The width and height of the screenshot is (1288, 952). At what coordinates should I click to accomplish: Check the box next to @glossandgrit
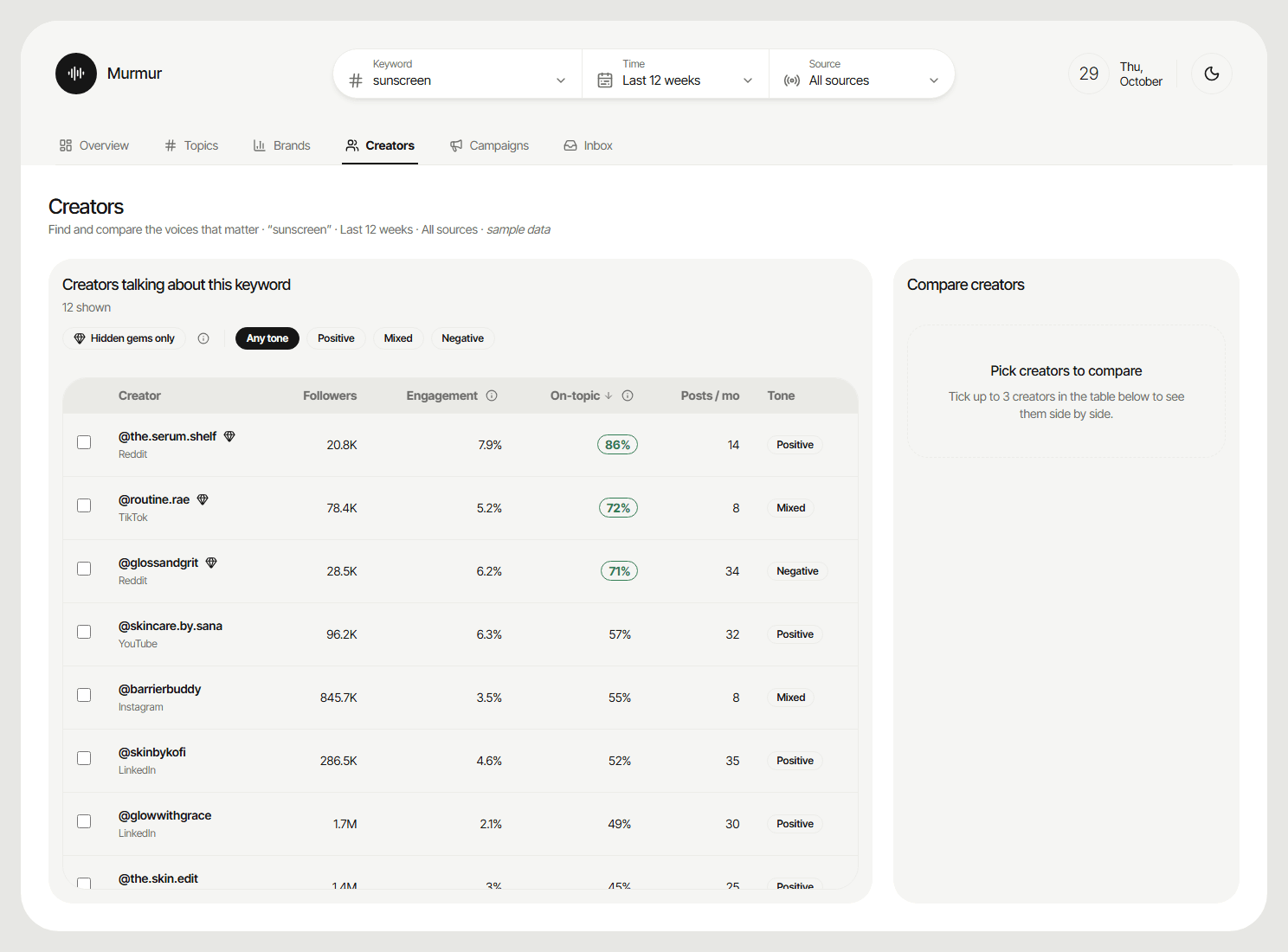84,569
